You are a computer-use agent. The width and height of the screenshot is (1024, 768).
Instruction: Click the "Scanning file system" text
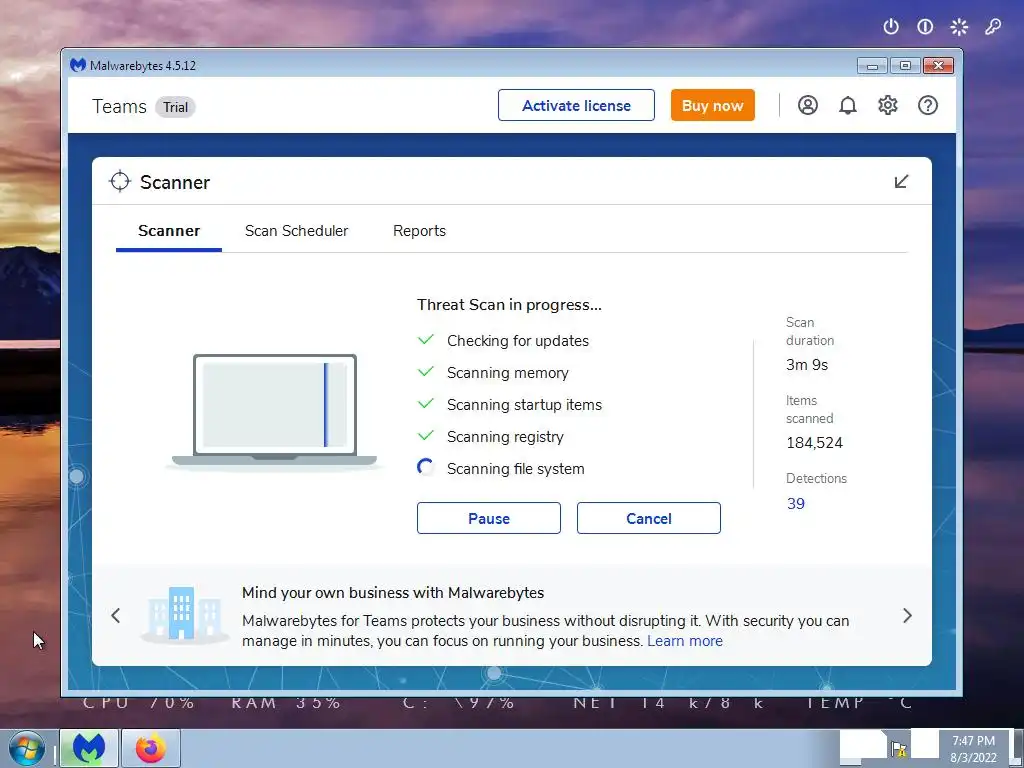(x=516, y=469)
